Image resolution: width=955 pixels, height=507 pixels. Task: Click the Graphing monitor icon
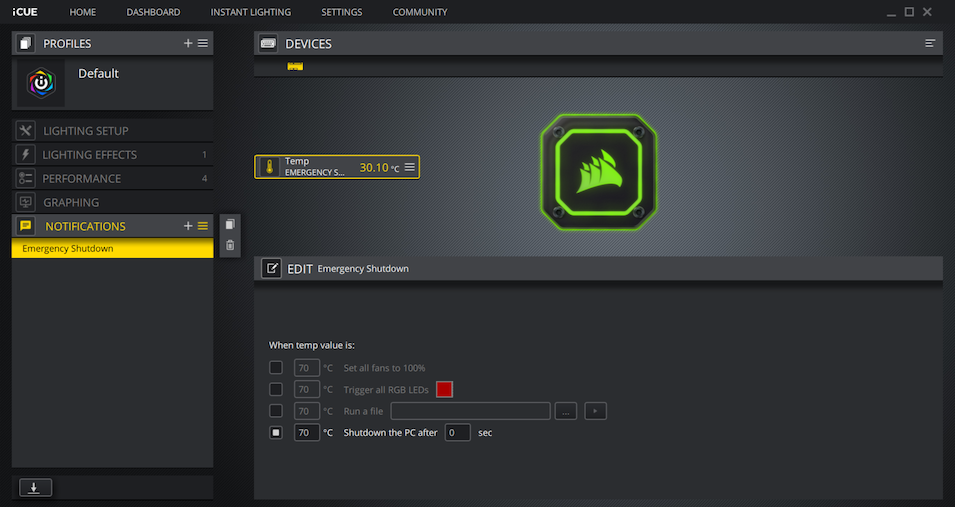pyautogui.click(x=26, y=202)
